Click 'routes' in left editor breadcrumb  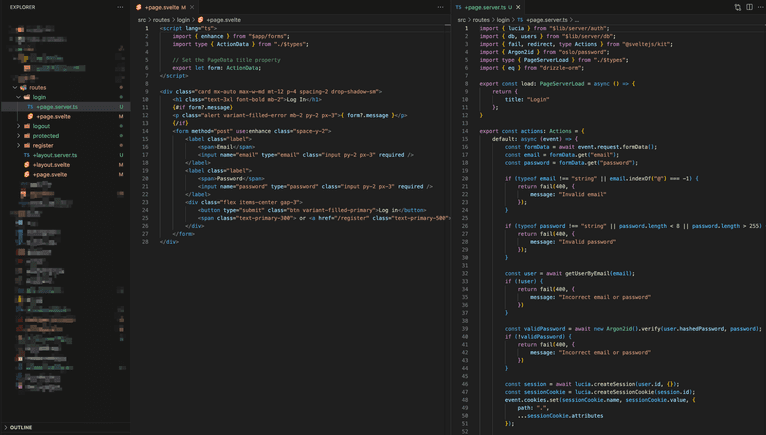click(x=161, y=20)
